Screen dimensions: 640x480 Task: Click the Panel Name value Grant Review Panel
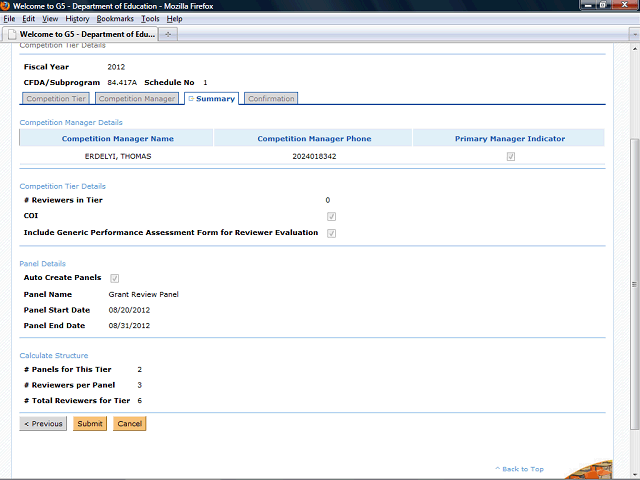[x=144, y=294]
